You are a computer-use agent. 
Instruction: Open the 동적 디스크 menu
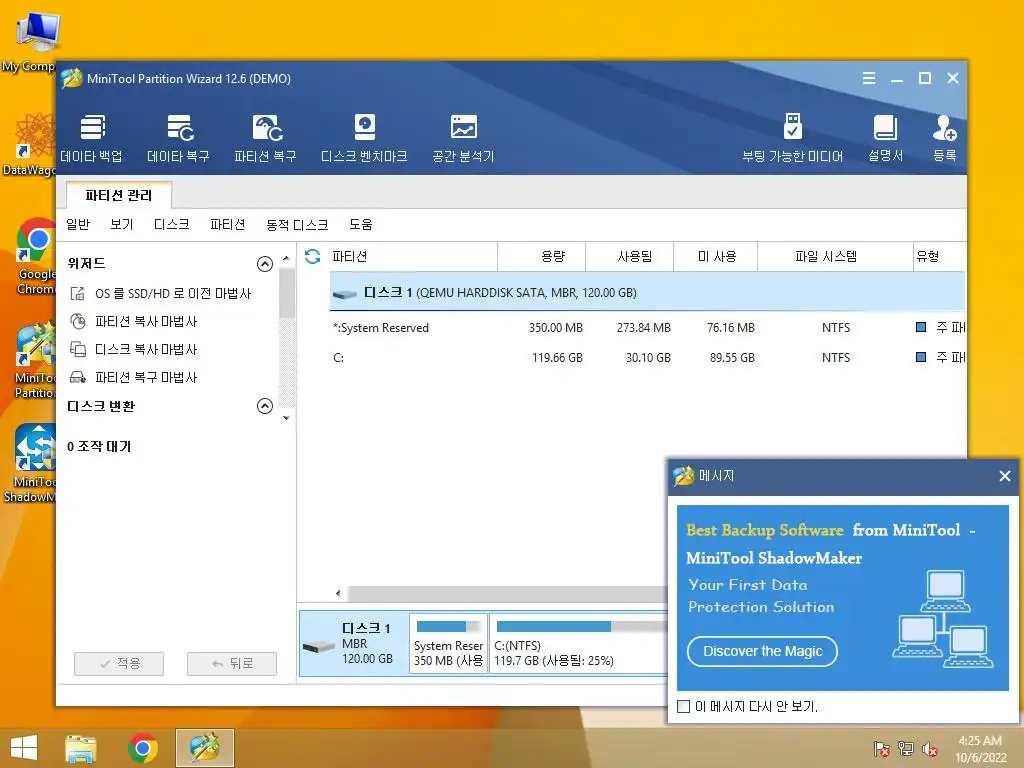pyautogui.click(x=297, y=225)
